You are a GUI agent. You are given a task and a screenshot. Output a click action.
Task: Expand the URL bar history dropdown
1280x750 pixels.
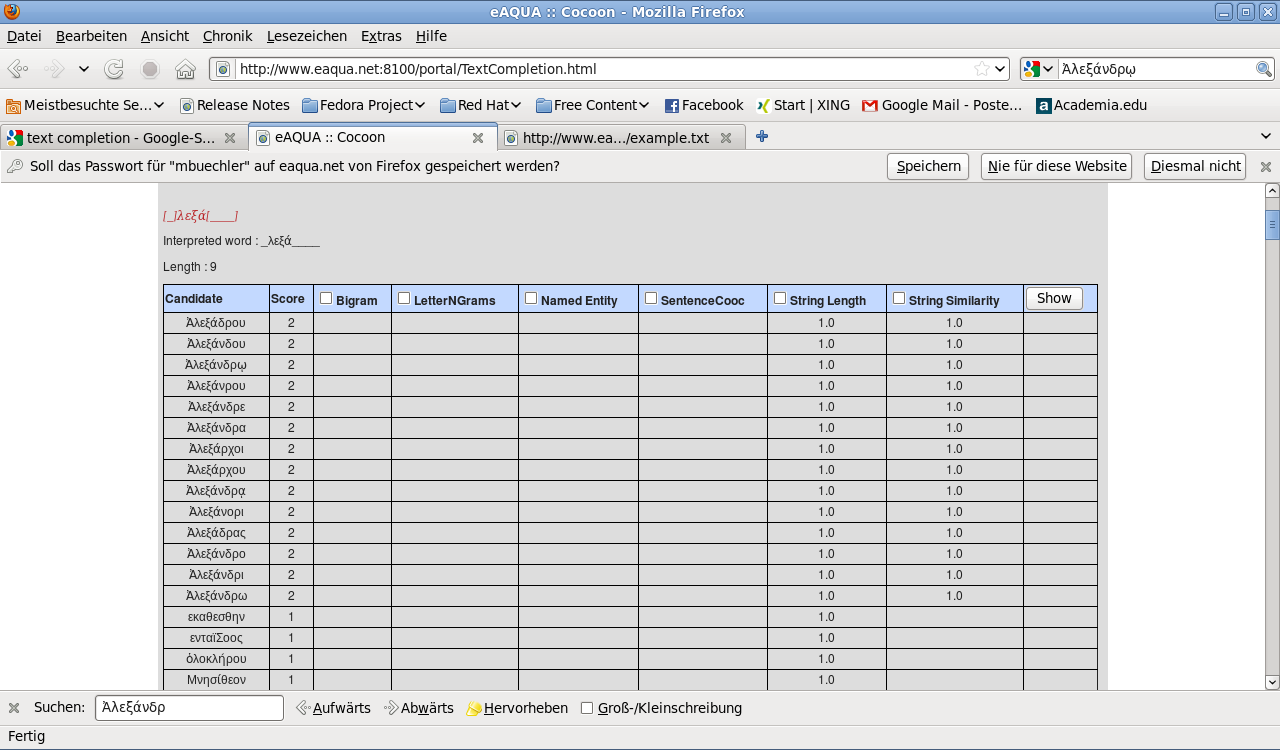coord(1000,69)
